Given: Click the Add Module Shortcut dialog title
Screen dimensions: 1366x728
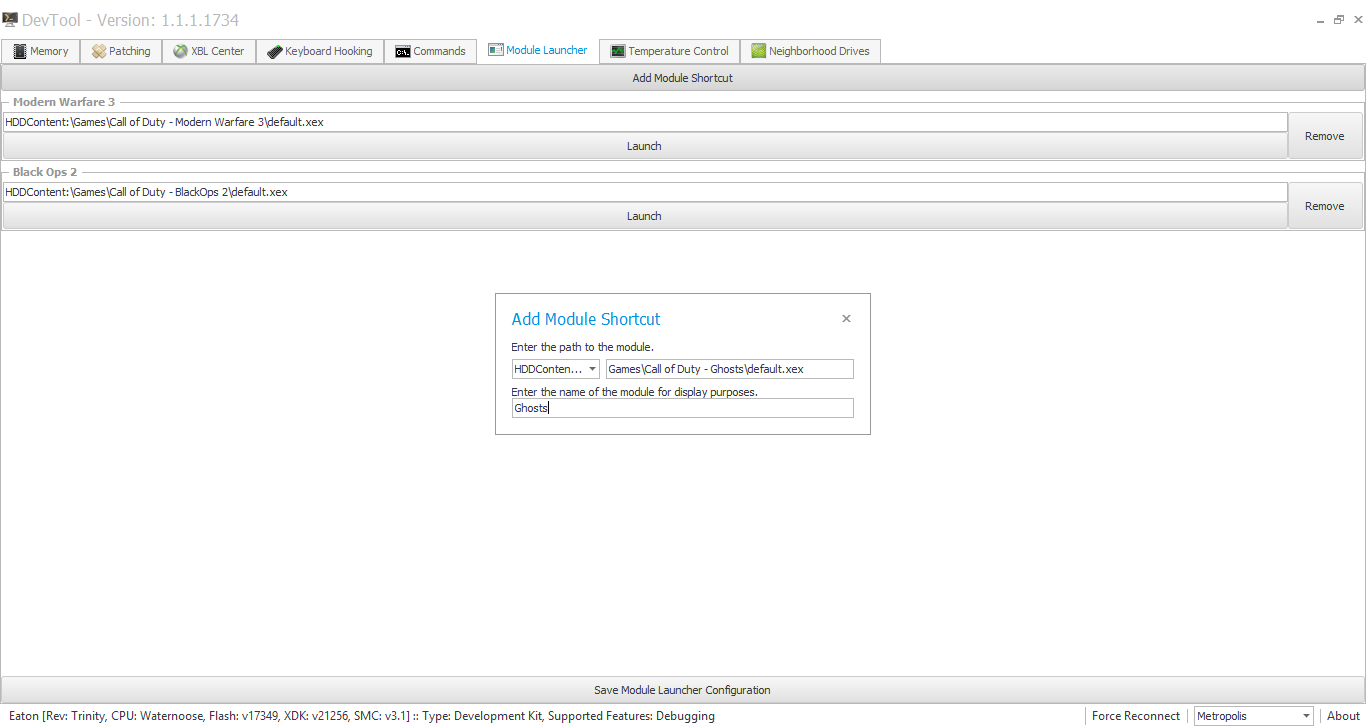Looking at the screenshot, I should pyautogui.click(x=586, y=319).
